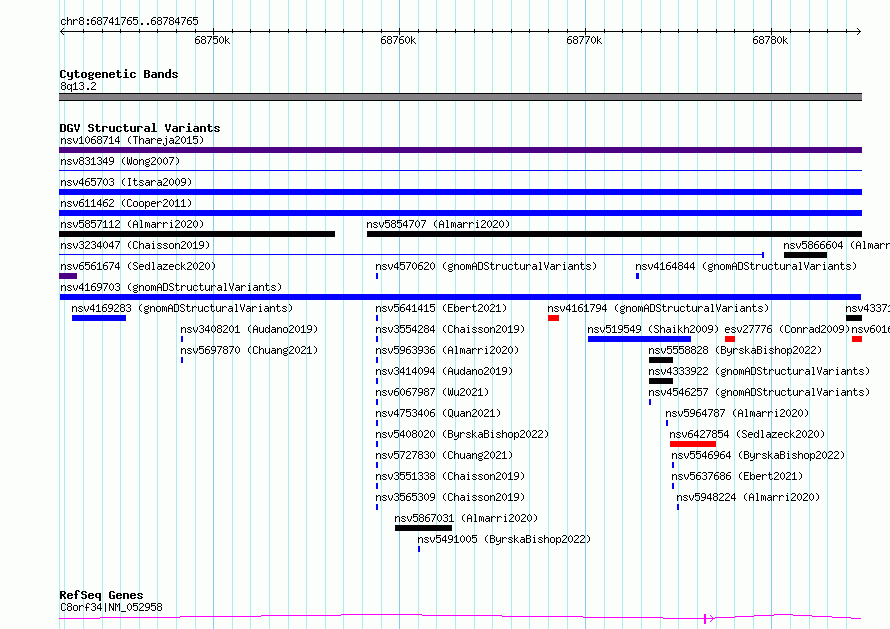Open nsv5637686 (Ebert2021) label

pyautogui.click(x=737, y=476)
